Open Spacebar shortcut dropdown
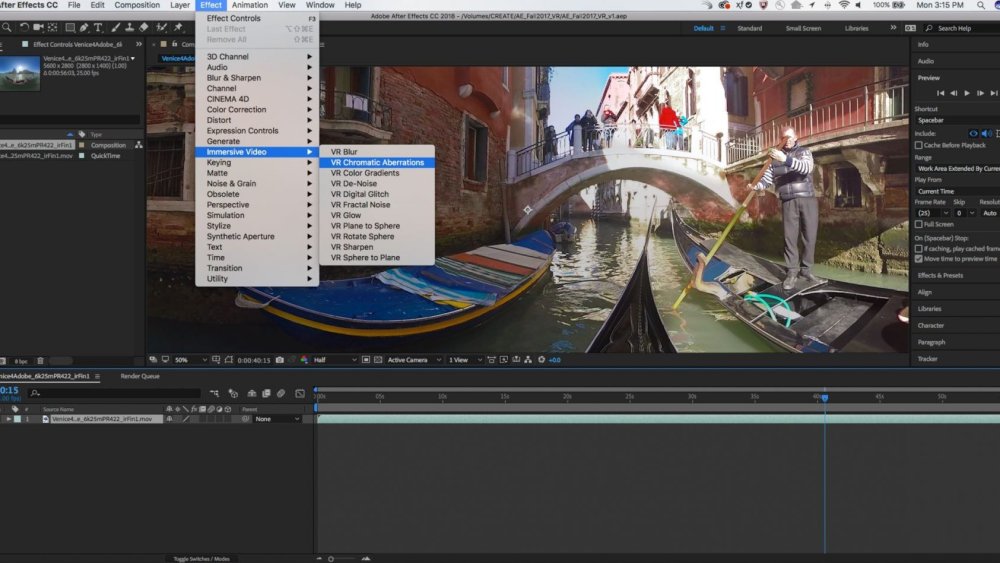This screenshot has width=1000, height=563. tap(957, 121)
